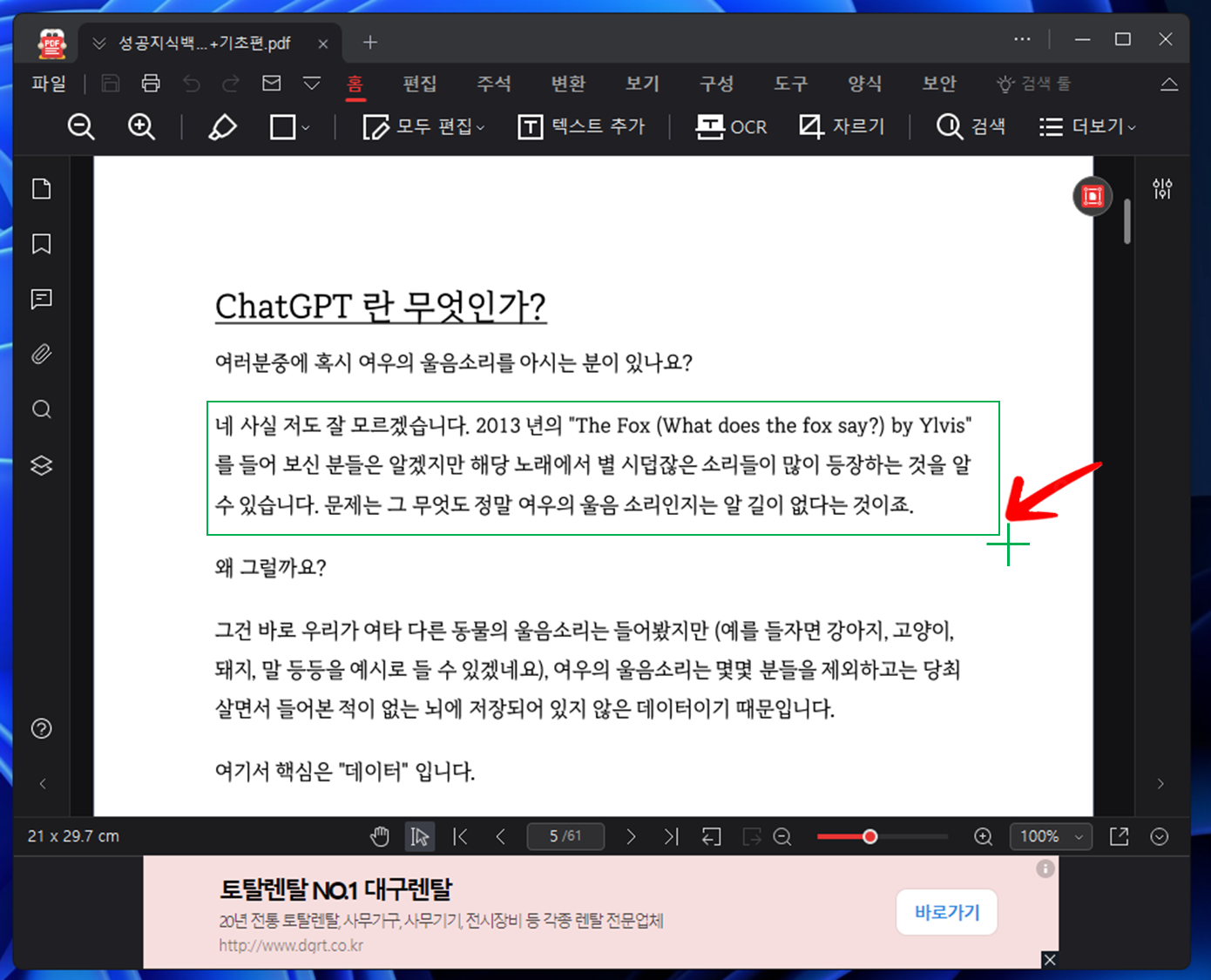The image size is (1211, 980).
Task: Open the 텍스트 추가 text tool
Action: (580, 126)
